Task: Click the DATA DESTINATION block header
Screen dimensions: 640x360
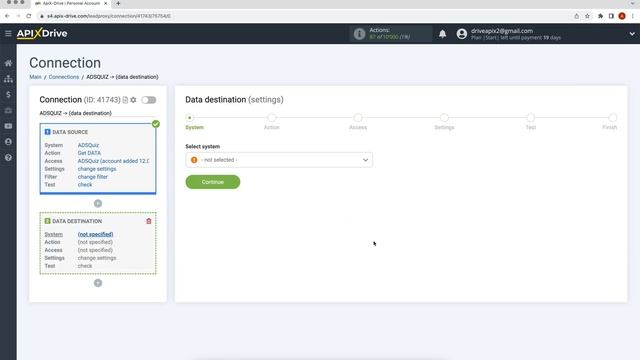Action: (77, 221)
